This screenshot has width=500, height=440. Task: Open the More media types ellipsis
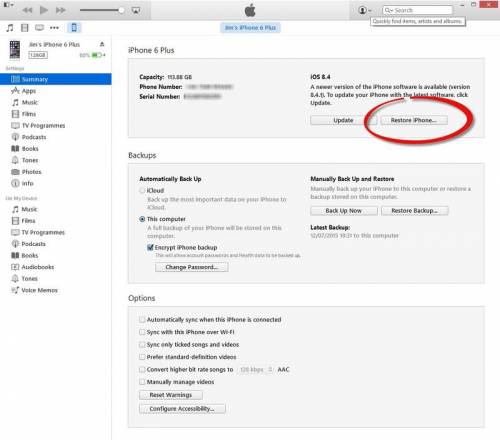click(54, 28)
